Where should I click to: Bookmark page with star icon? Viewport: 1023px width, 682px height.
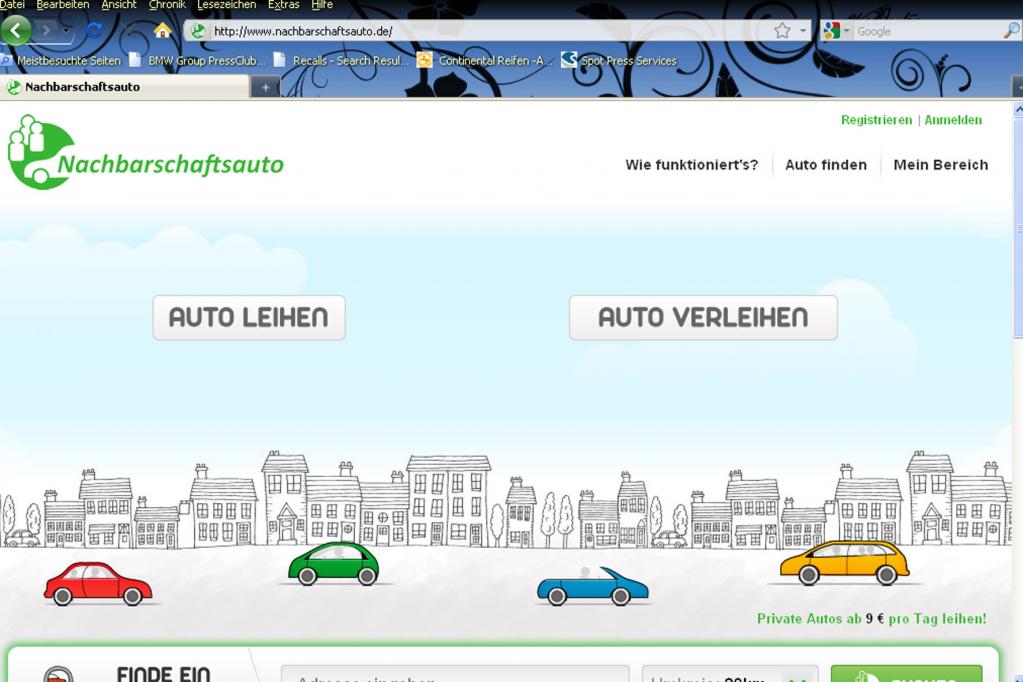[x=782, y=31]
